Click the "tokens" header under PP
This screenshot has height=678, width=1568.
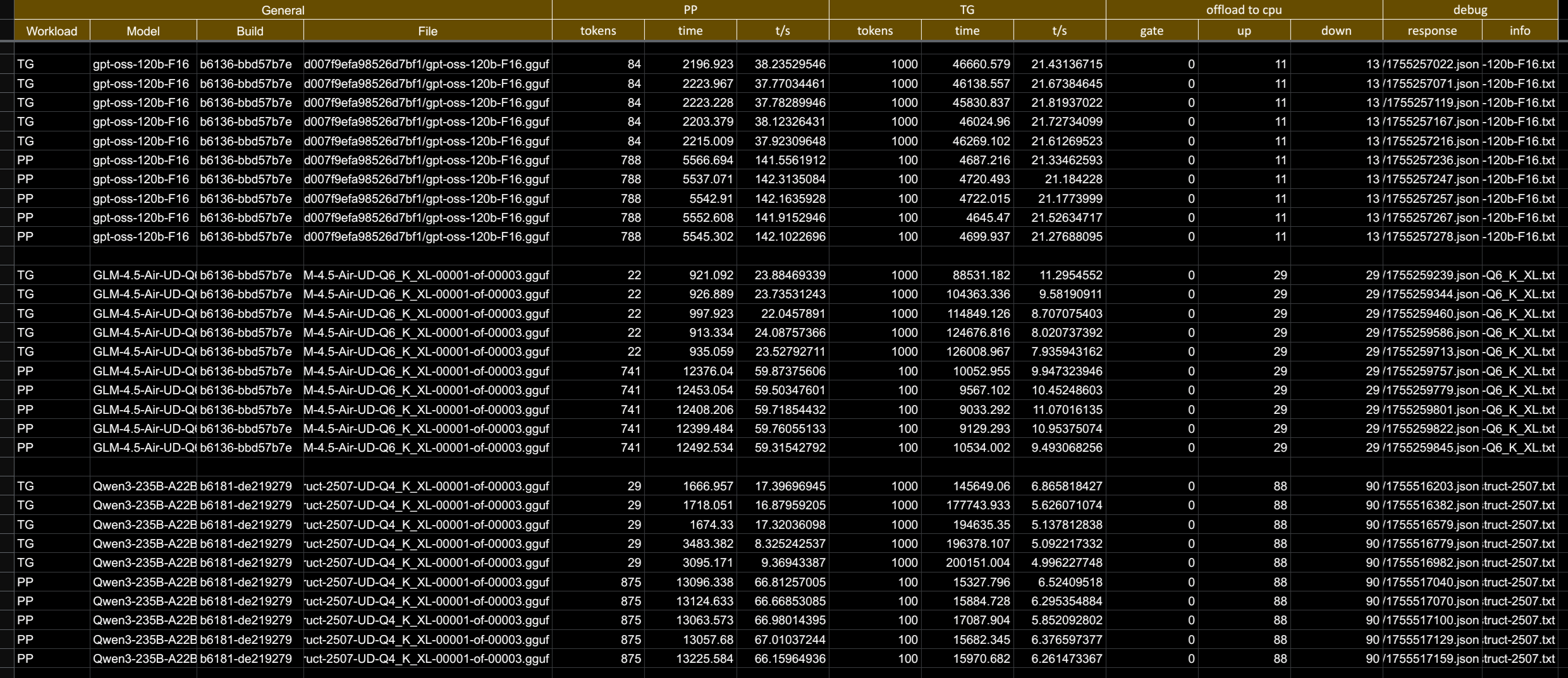point(598,31)
